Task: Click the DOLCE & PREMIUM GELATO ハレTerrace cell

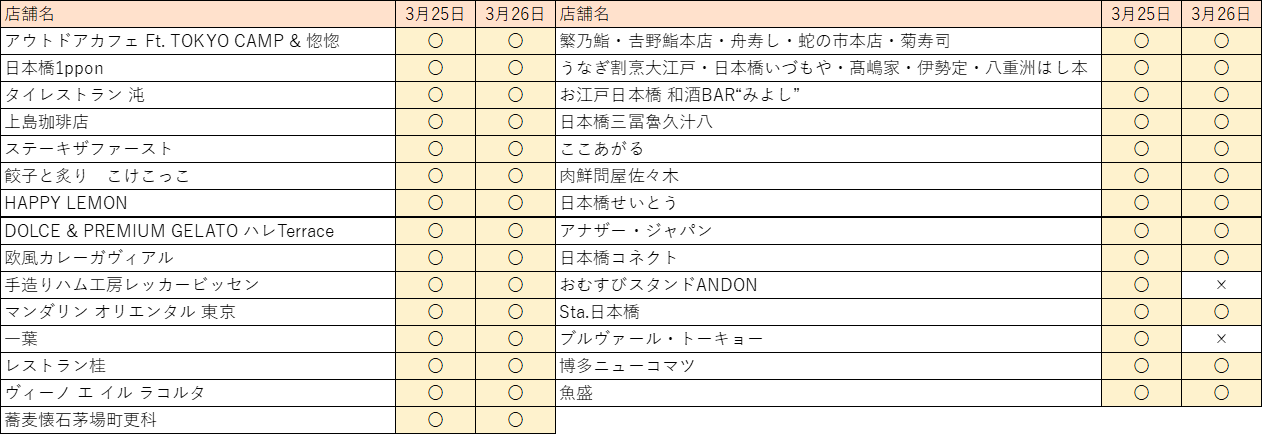Action: 199,231
